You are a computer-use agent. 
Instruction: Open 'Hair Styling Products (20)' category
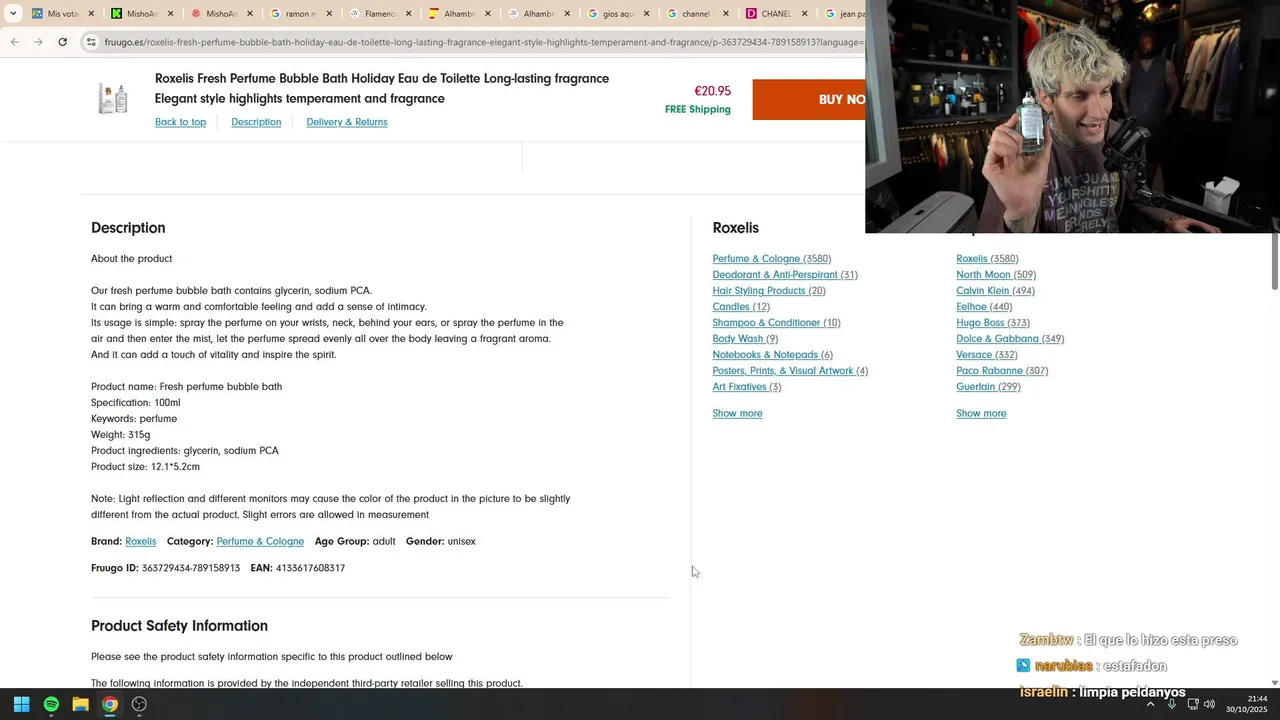pos(769,291)
